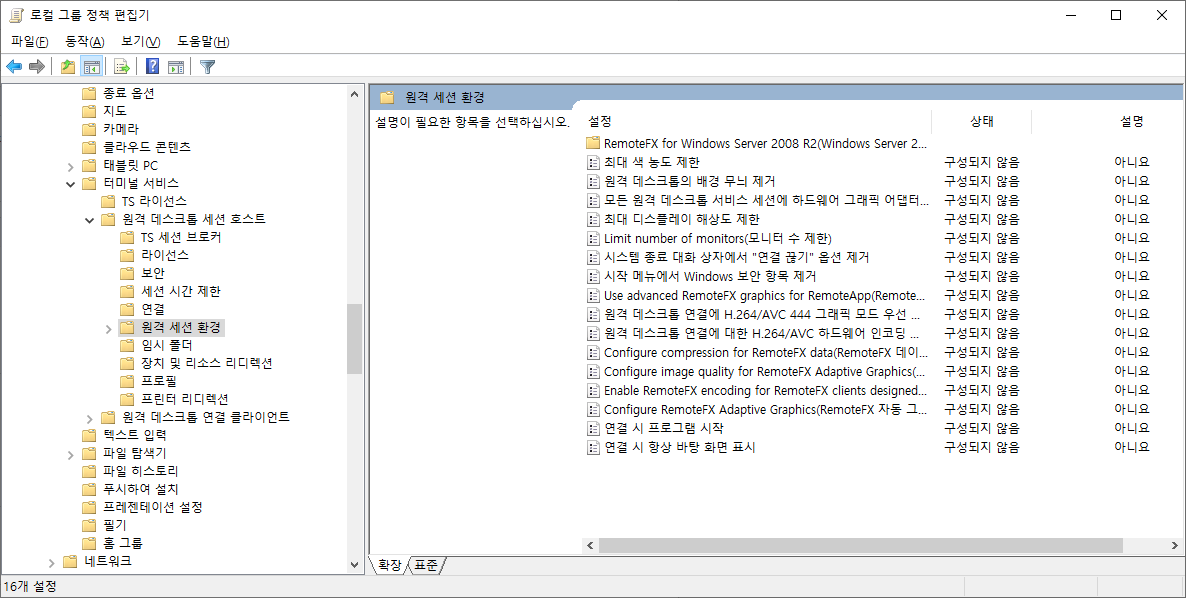Screen dimensions: 1186x598
Task: Expand the 원격 세션 환경 tree node
Action: (x=108, y=328)
